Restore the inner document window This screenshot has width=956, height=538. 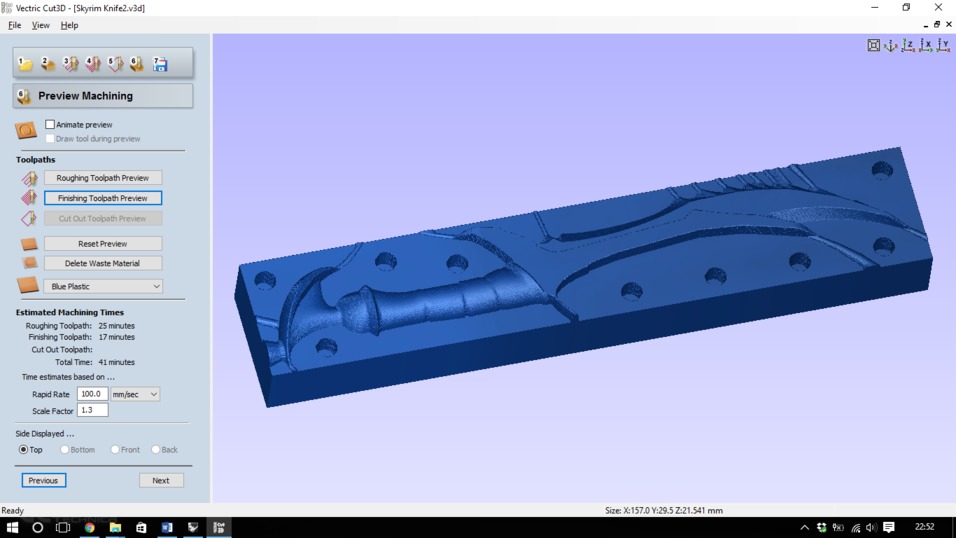937,25
